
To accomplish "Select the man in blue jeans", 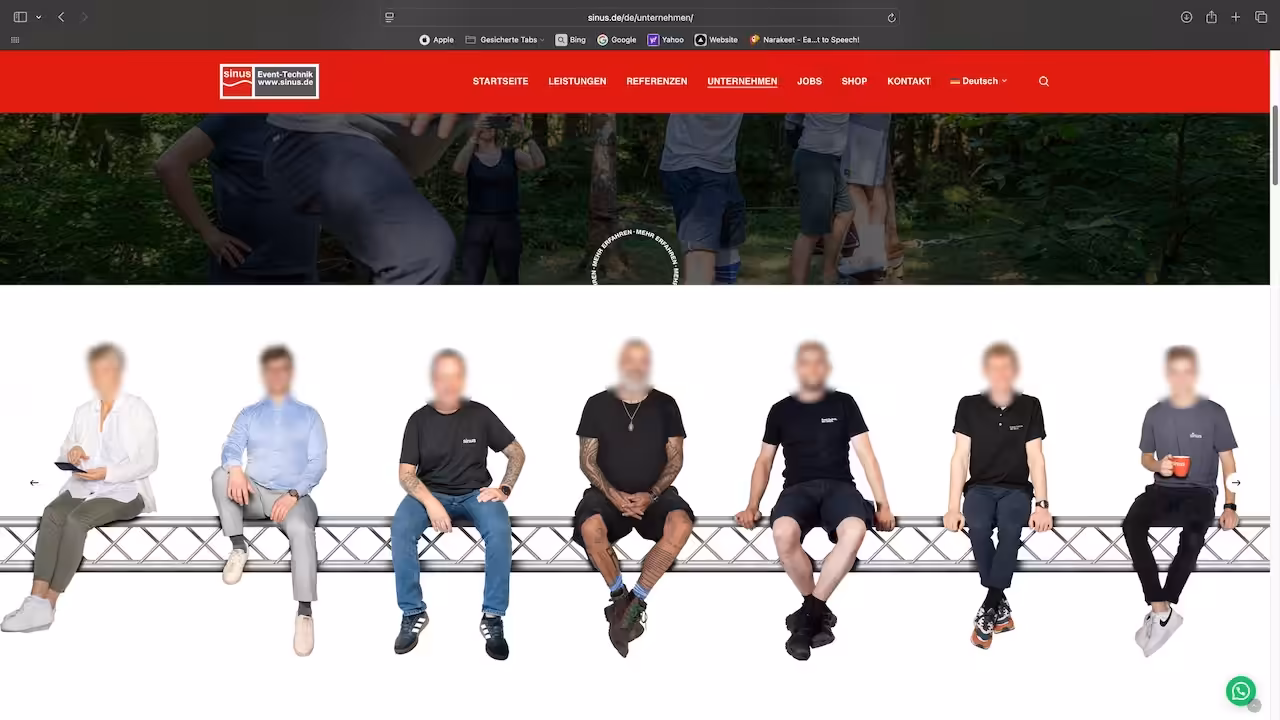I will click(x=457, y=504).
